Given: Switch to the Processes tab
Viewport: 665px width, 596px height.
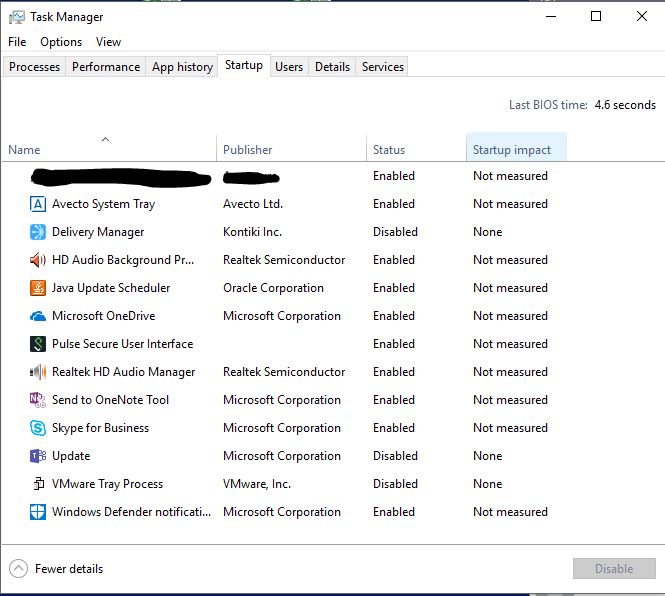Looking at the screenshot, I should (x=34, y=67).
